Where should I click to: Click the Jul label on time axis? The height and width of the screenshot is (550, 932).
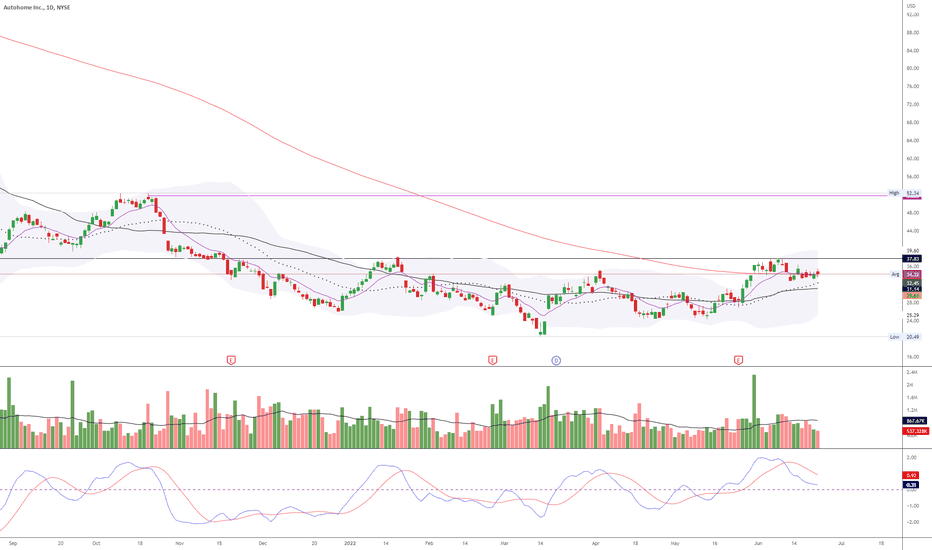pyautogui.click(x=841, y=543)
